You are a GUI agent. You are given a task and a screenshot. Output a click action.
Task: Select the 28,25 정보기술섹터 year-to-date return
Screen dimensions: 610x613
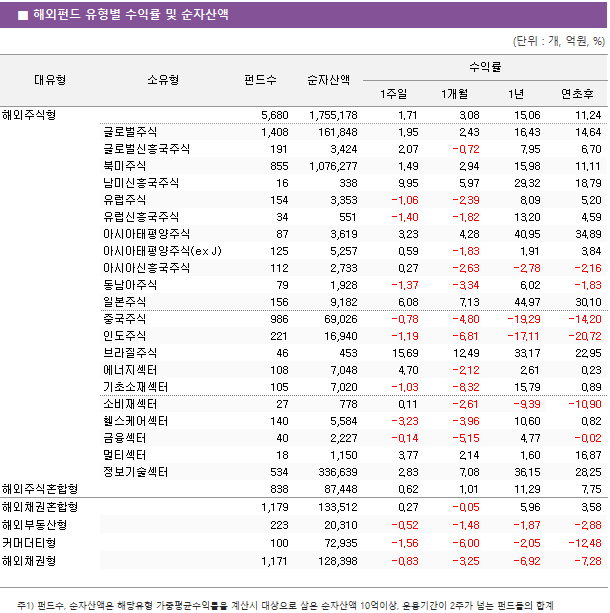coord(588,472)
